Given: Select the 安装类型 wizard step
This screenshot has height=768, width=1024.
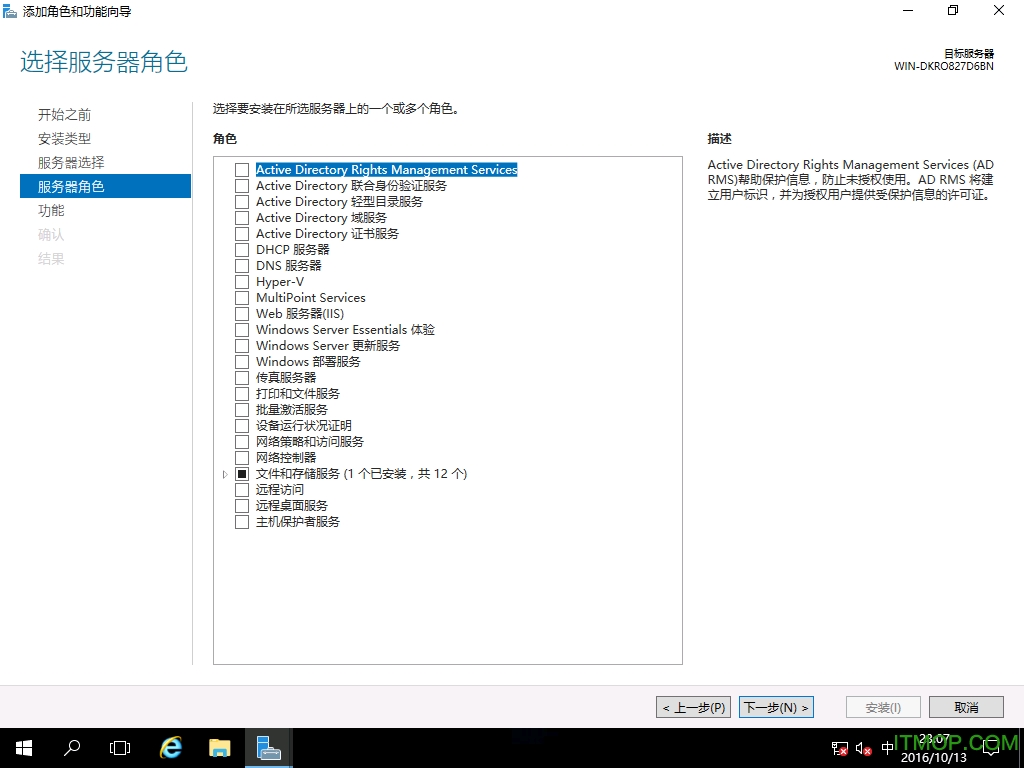Looking at the screenshot, I should (x=64, y=138).
